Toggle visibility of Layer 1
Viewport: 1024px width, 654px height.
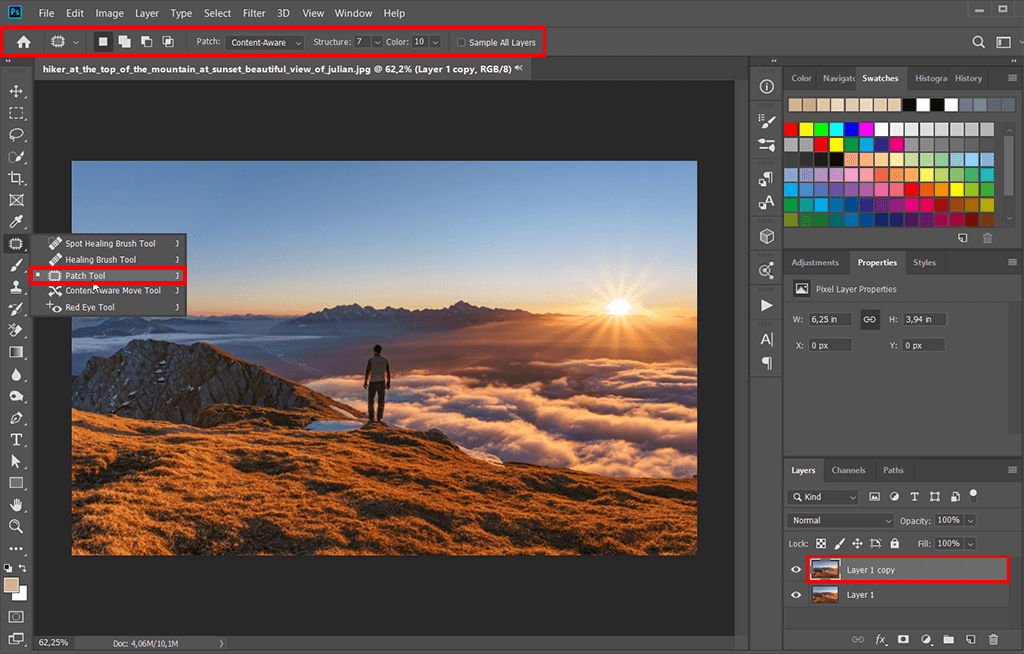pyautogui.click(x=796, y=595)
